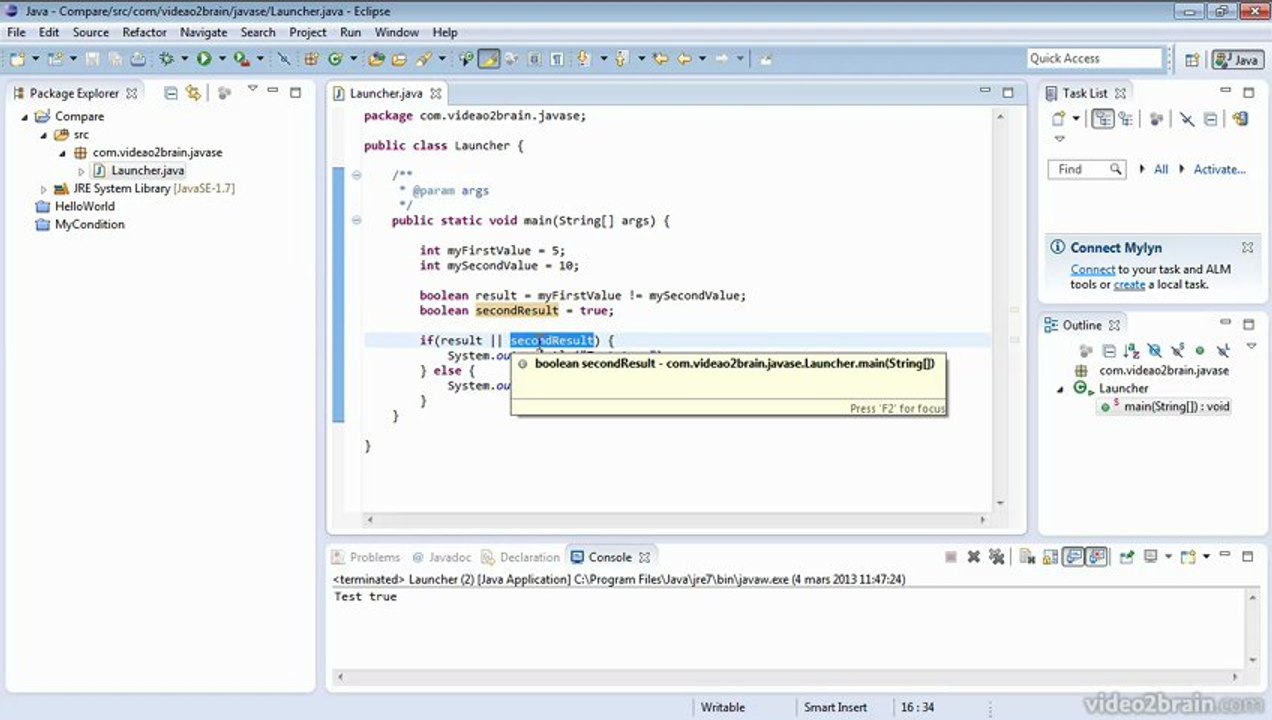Image resolution: width=1272 pixels, height=720 pixels.
Task: Click the Debug bug icon in toolbar
Action: [x=166, y=59]
